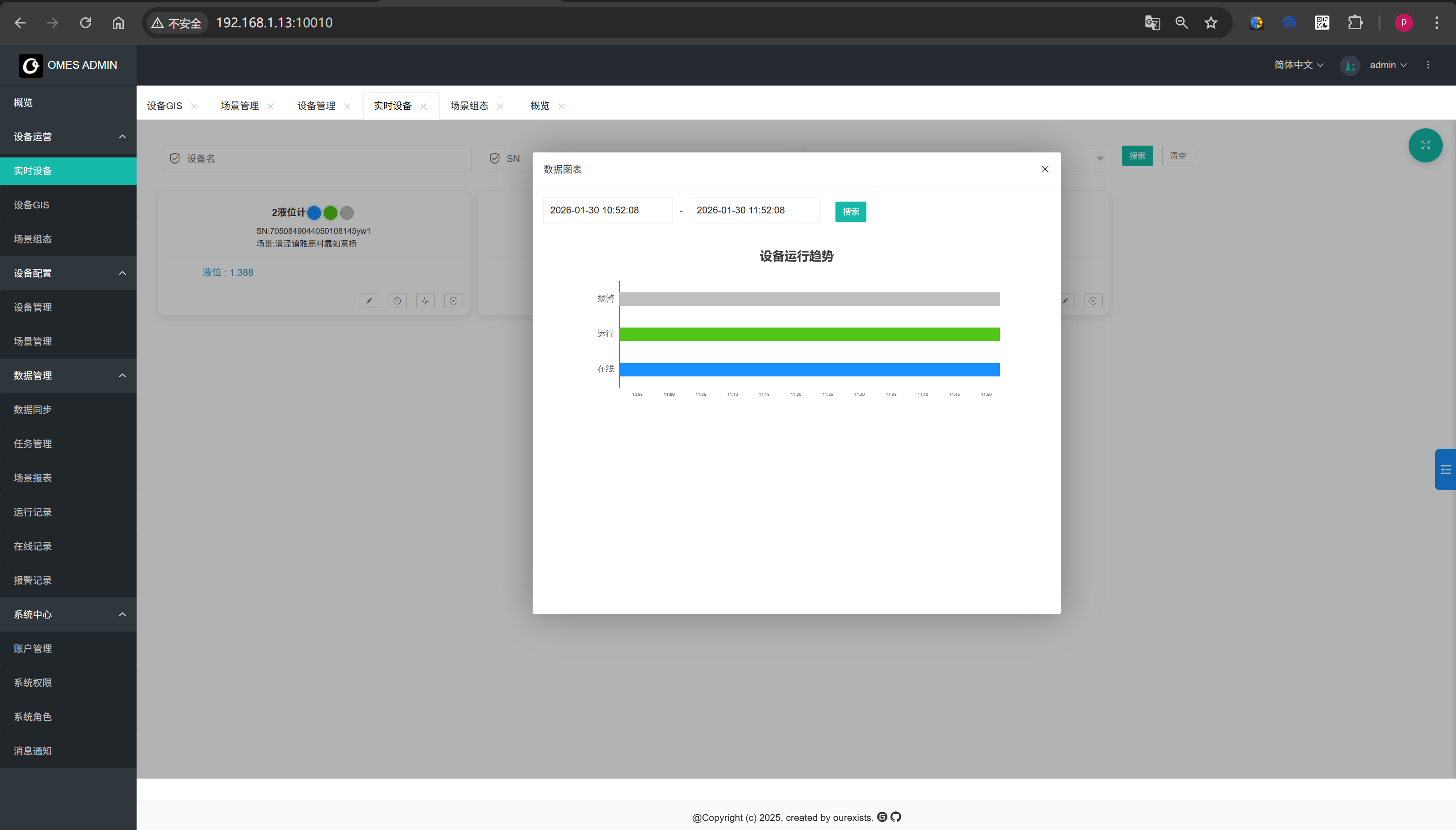Viewport: 1456px width, 830px height.
Task: Open 报警记录 in the sidebar
Action: point(33,580)
